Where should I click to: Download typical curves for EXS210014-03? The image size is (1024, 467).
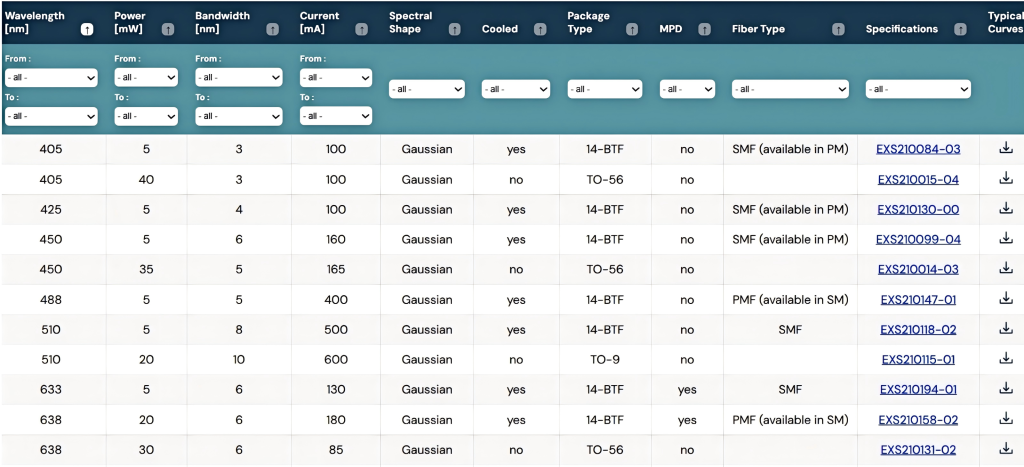1006,268
